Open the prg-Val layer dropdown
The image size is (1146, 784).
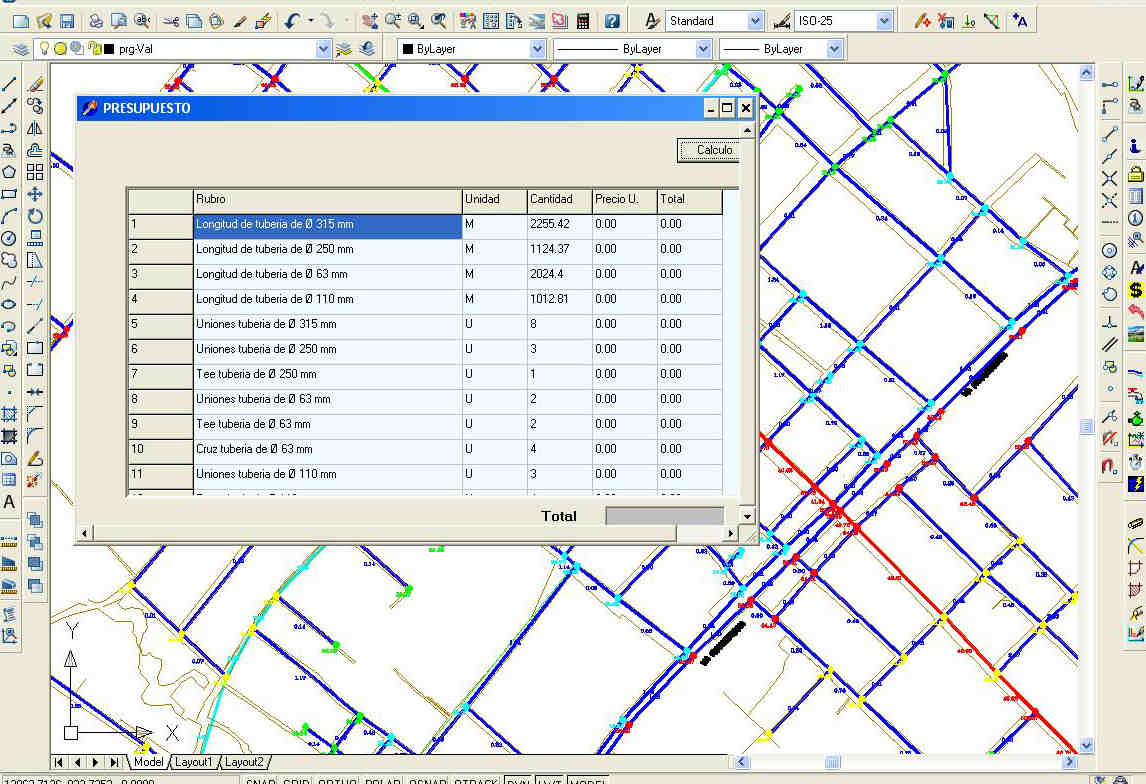(x=323, y=49)
